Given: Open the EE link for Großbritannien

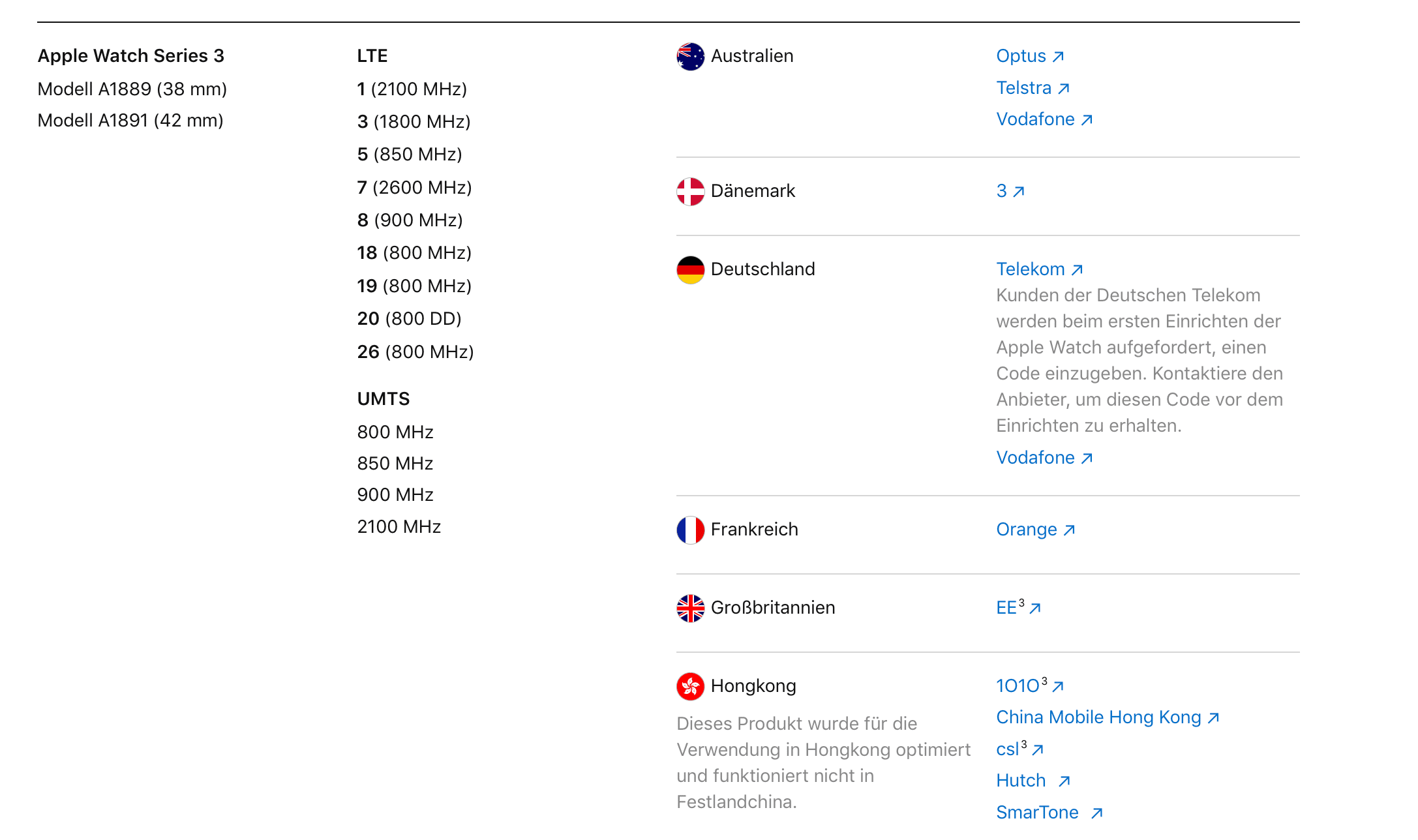Looking at the screenshot, I should click(1018, 607).
